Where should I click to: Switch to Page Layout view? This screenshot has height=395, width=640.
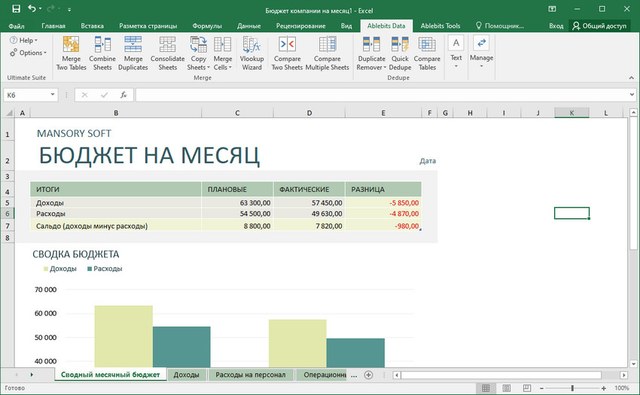click(x=506, y=388)
